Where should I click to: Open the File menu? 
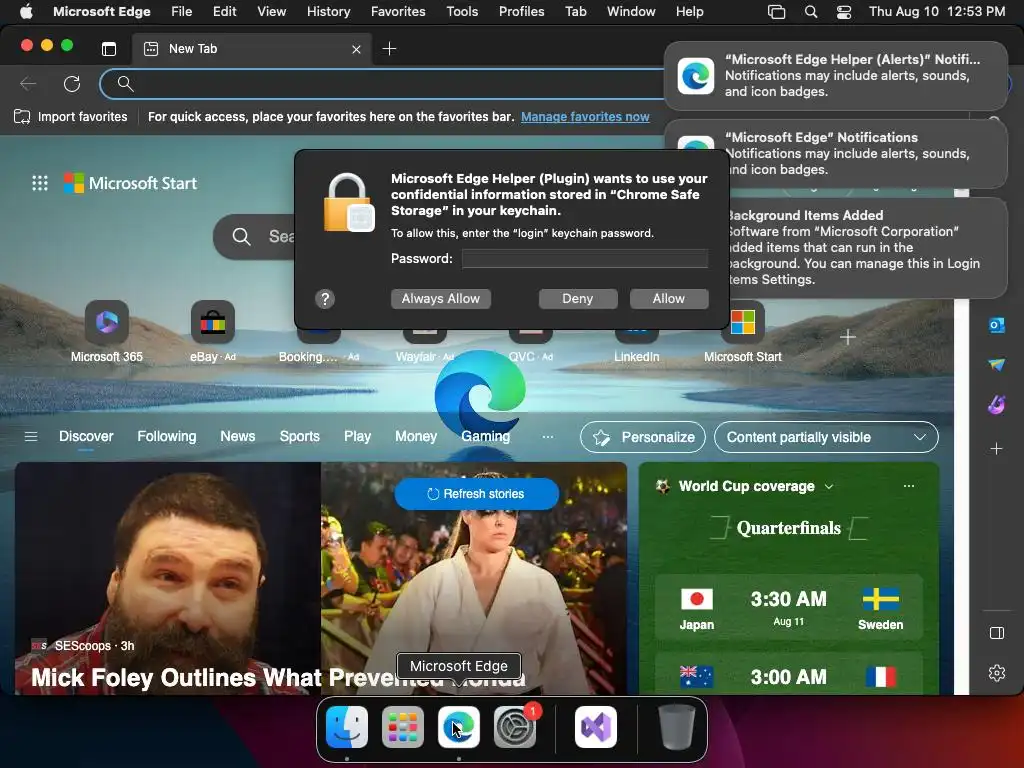pos(182,12)
